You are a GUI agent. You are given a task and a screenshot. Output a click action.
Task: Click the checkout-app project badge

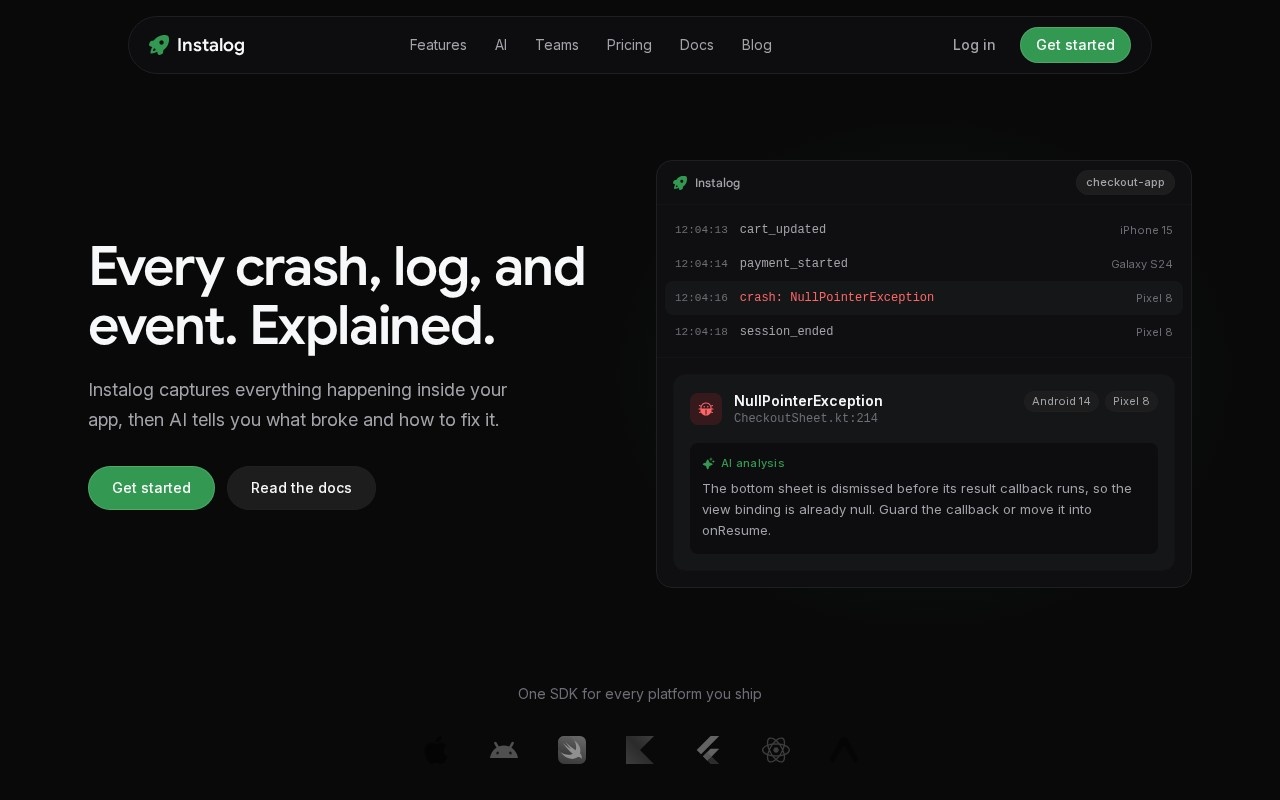1125,182
